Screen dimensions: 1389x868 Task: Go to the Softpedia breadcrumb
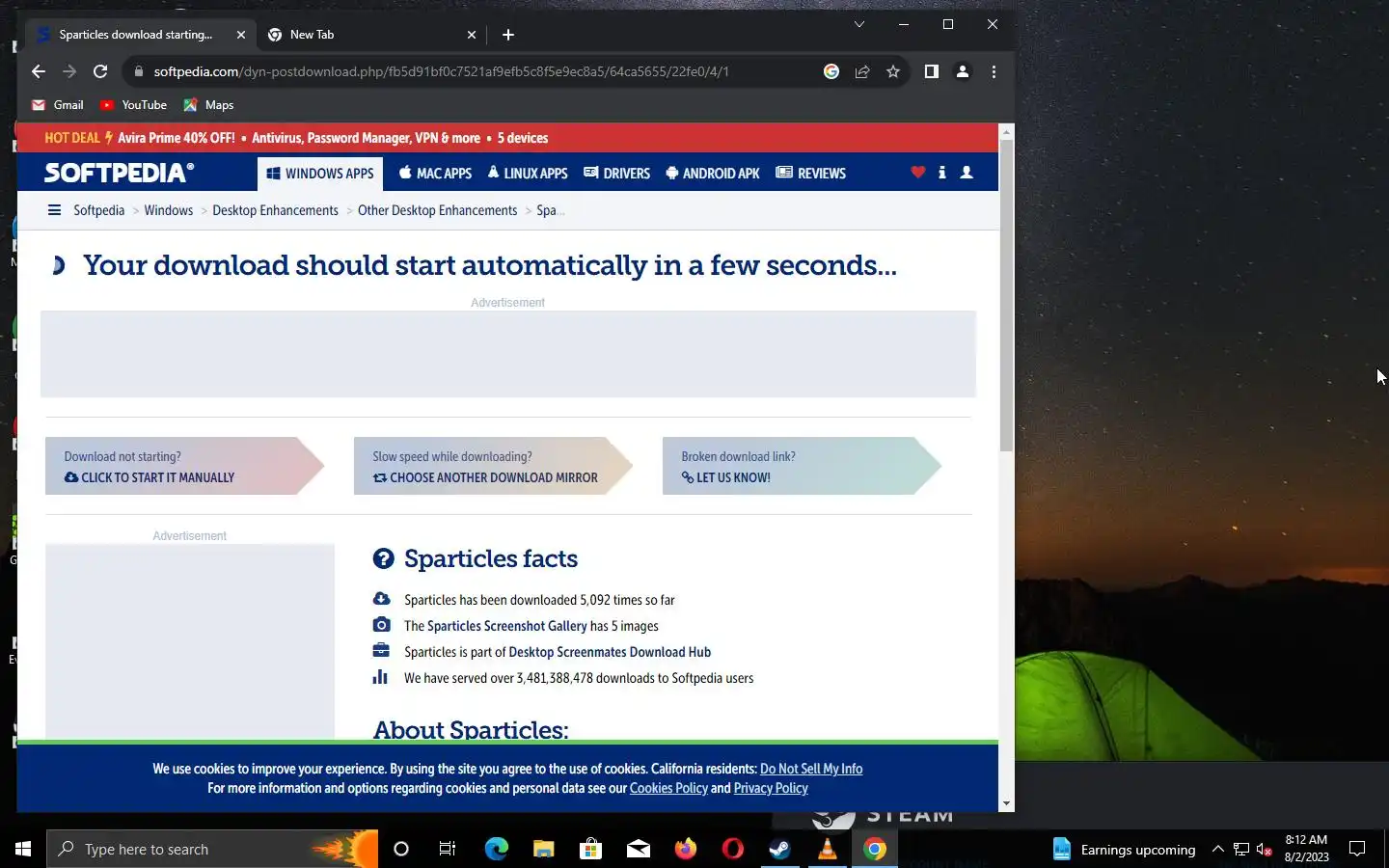[99, 210]
